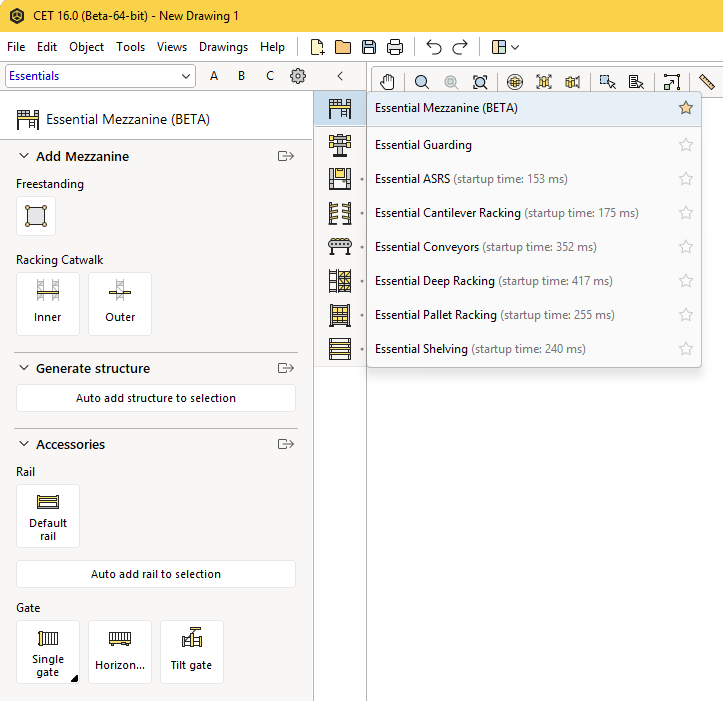723x701 pixels.
Task: Redo the last action
Action: pos(460,47)
